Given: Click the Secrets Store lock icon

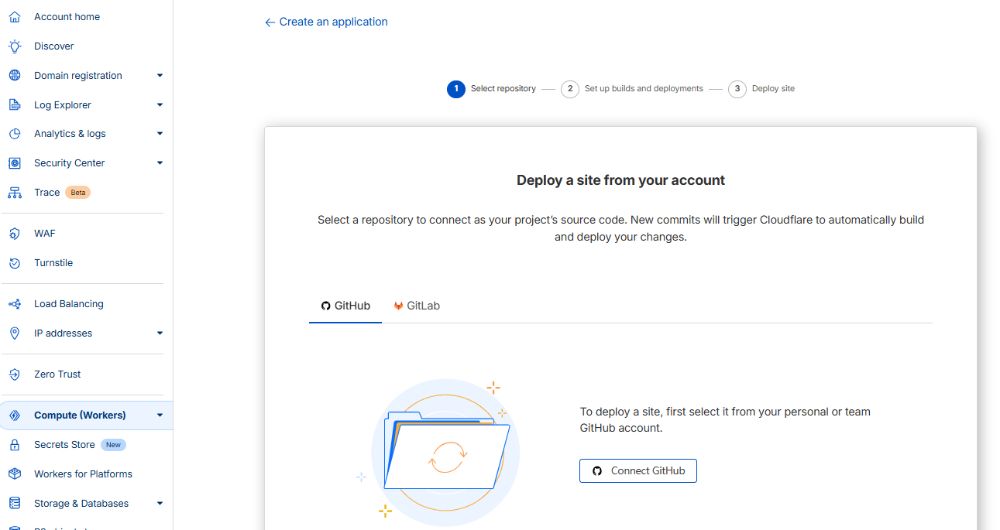Looking at the screenshot, I should [x=14, y=445].
